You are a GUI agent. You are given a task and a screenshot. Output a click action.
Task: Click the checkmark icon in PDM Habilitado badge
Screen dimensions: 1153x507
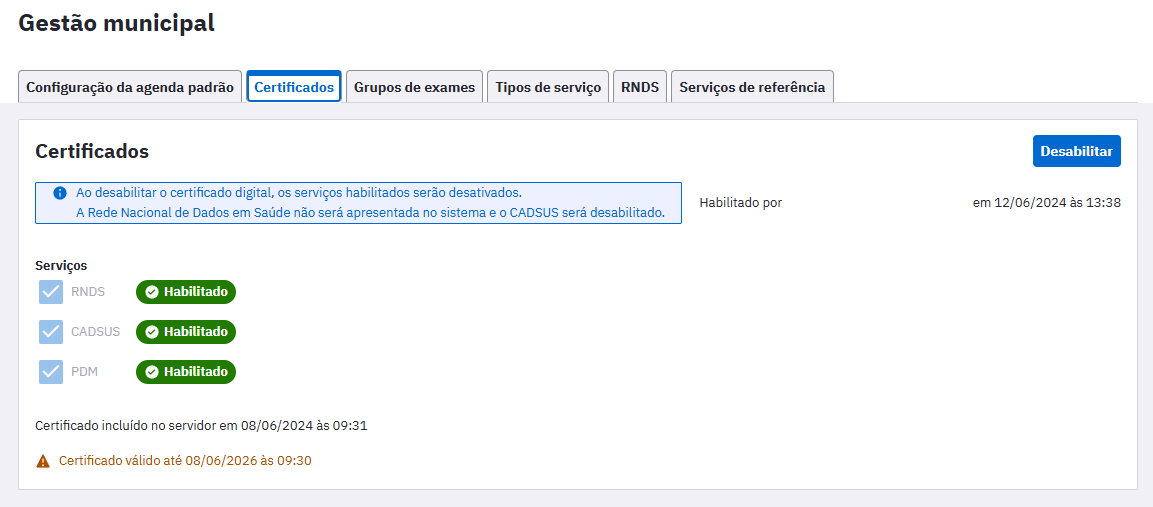coord(152,372)
